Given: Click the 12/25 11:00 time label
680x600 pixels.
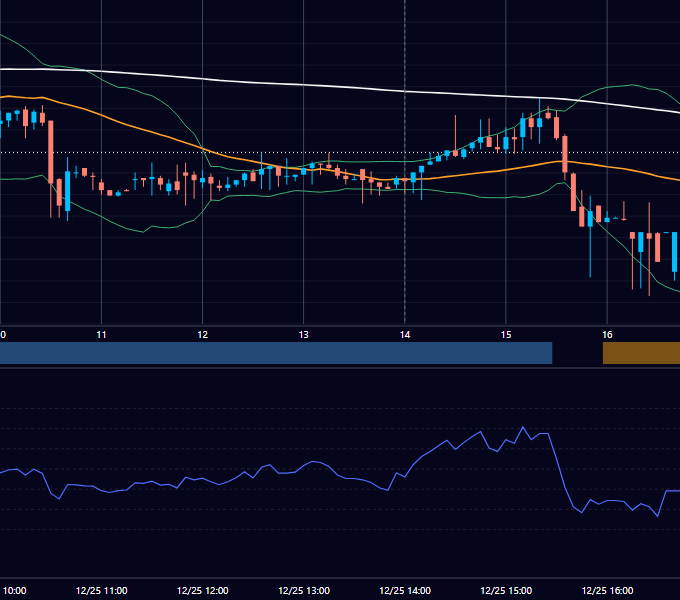Looking at the screenshot, I should [101, 590].
